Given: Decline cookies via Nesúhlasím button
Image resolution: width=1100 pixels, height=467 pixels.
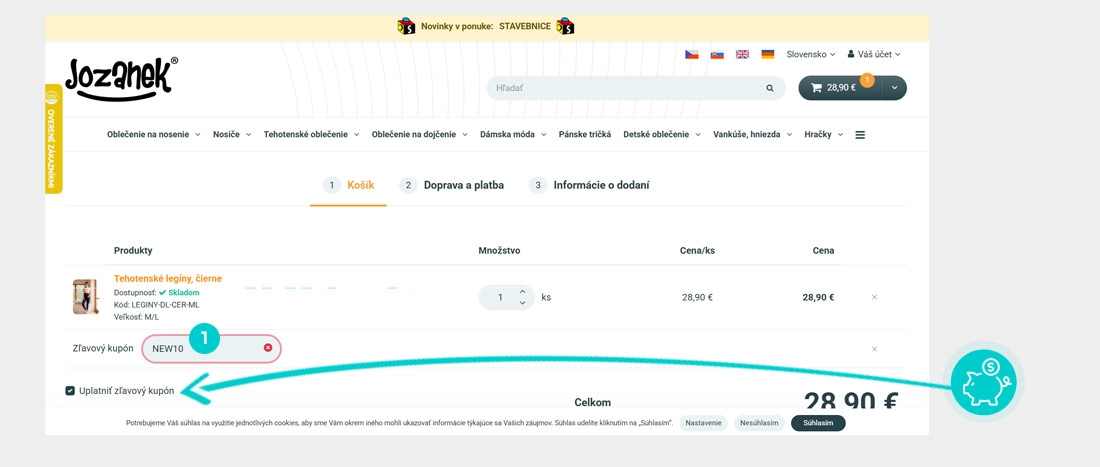Looking at the screenshot, I should click(759, 423).
